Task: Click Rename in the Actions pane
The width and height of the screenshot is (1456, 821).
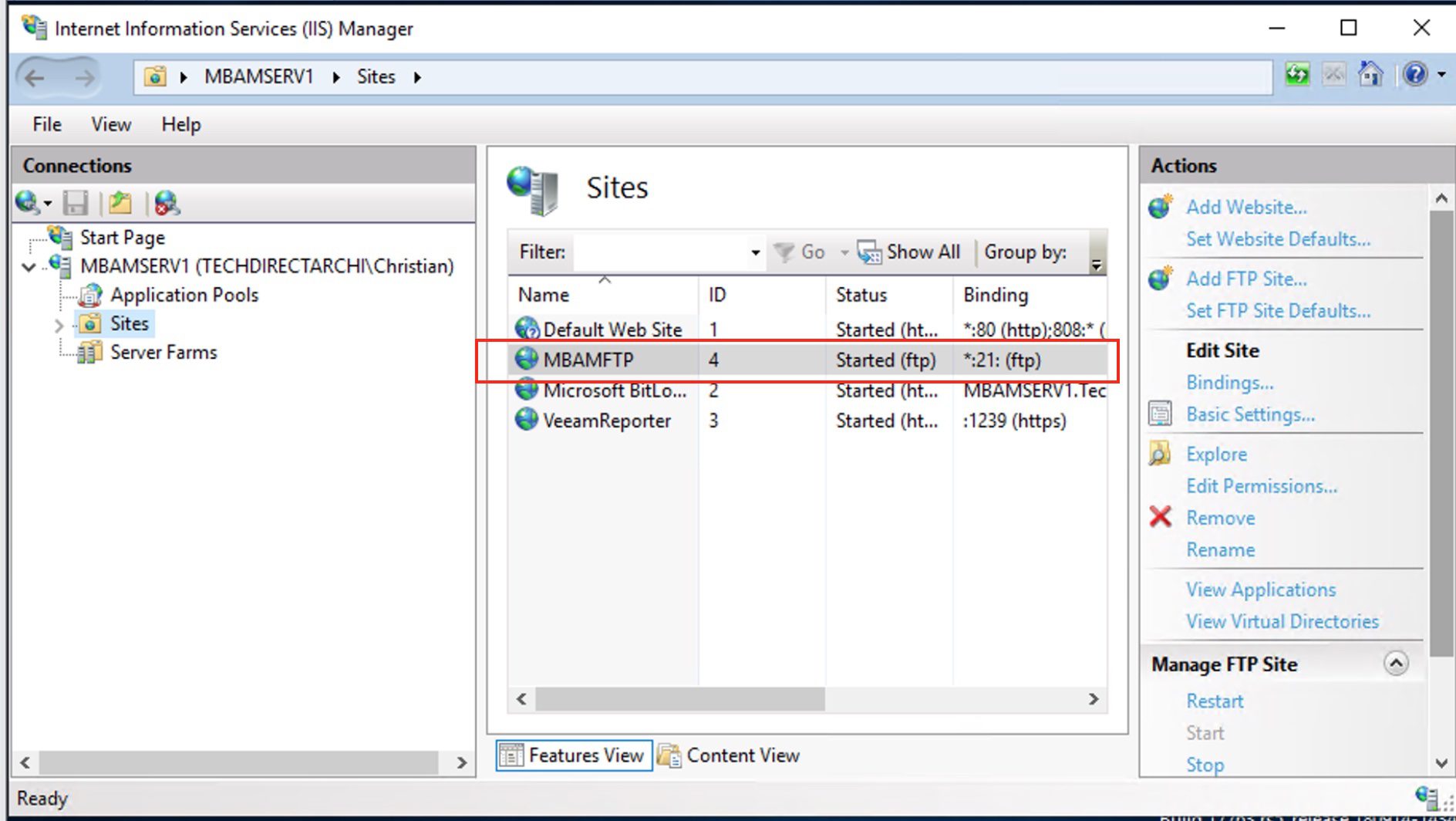Action: tap(1220, 550)
